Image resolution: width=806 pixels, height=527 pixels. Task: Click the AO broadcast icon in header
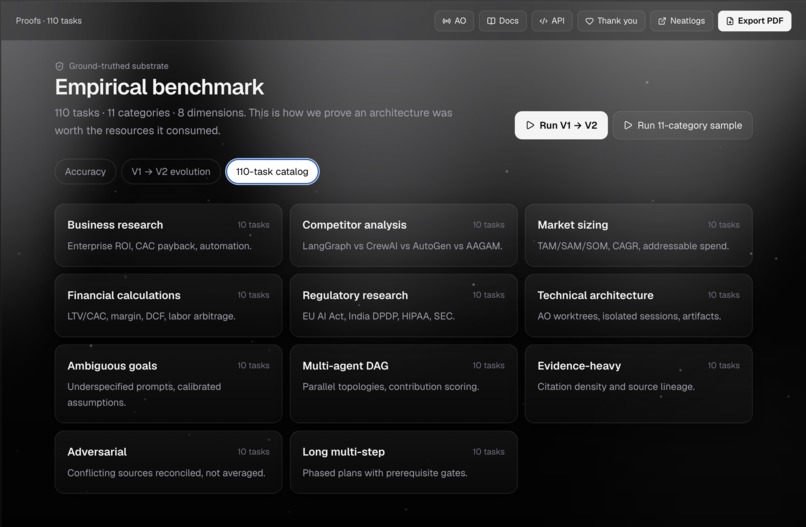pos(446,21)
